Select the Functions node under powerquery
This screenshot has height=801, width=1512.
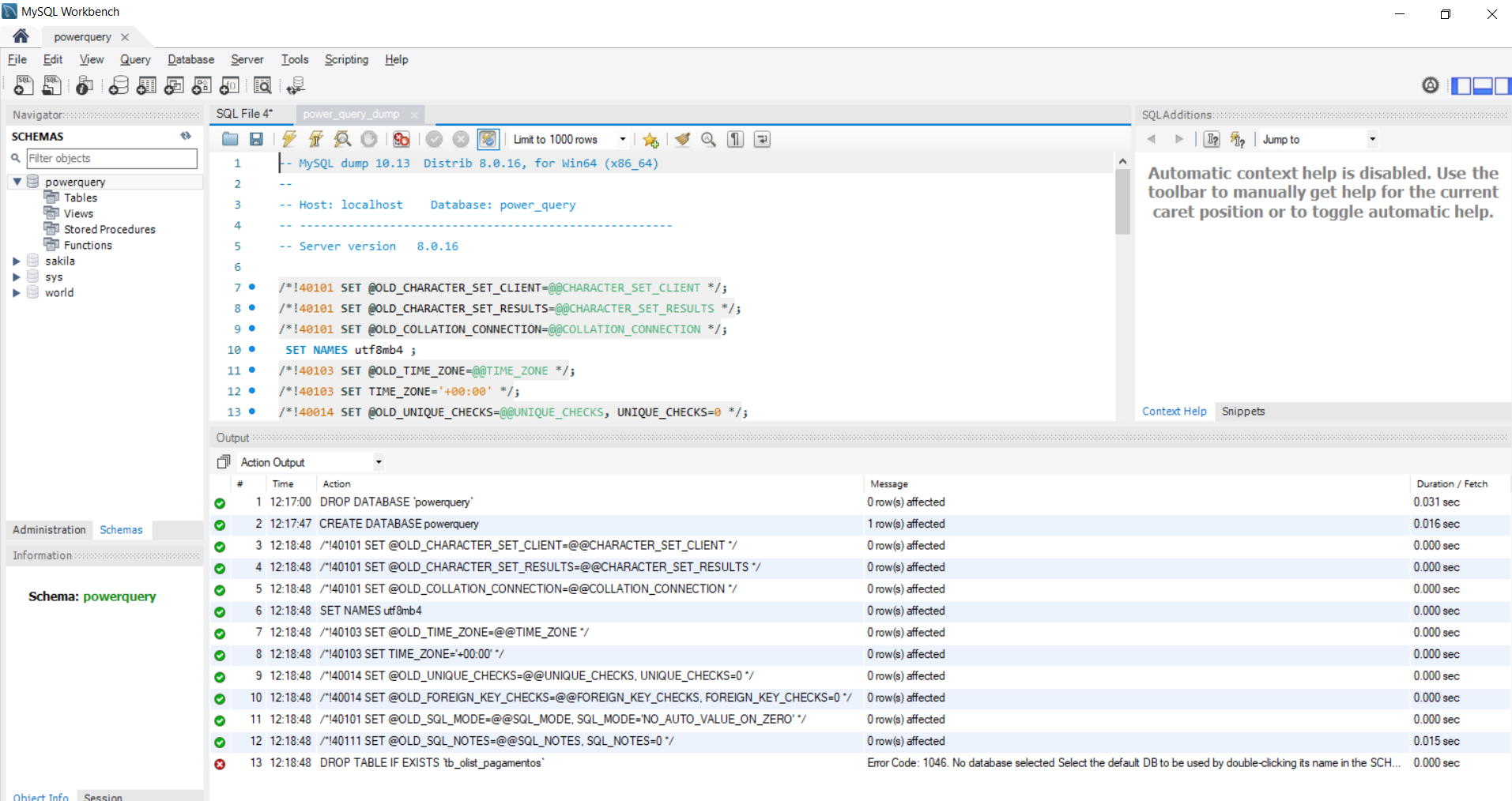pyautogui.click(x=88, y=245)
